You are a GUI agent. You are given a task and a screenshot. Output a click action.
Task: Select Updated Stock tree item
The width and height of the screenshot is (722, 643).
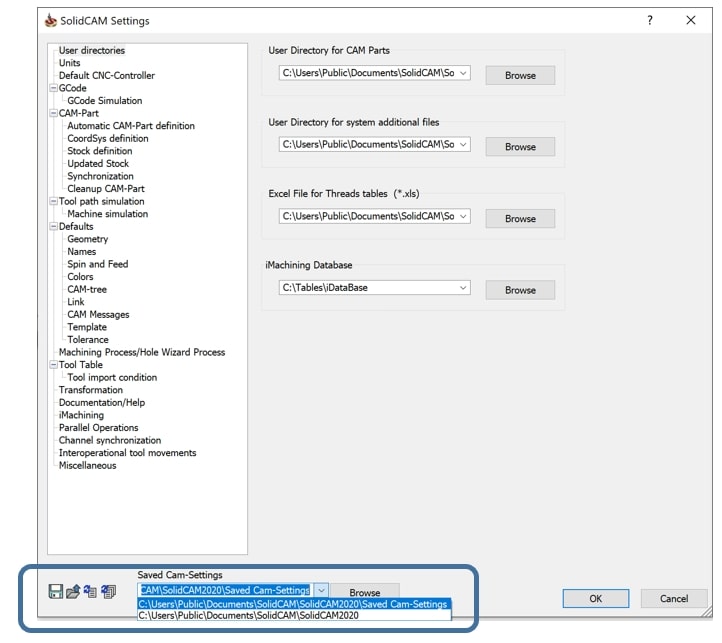click(98, 164)
